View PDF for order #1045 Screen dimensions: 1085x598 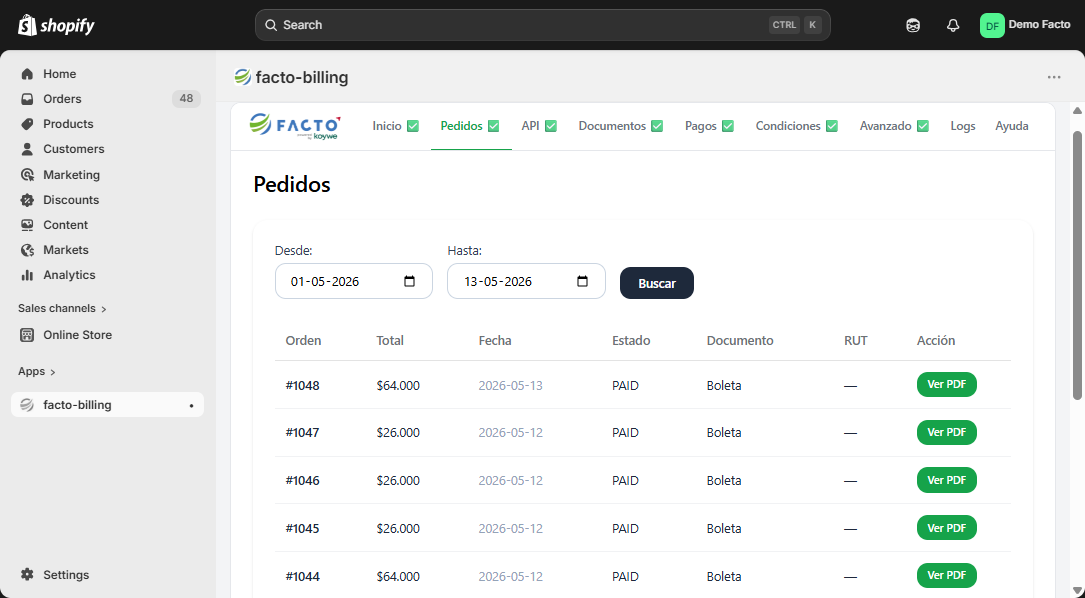point(947,528)
